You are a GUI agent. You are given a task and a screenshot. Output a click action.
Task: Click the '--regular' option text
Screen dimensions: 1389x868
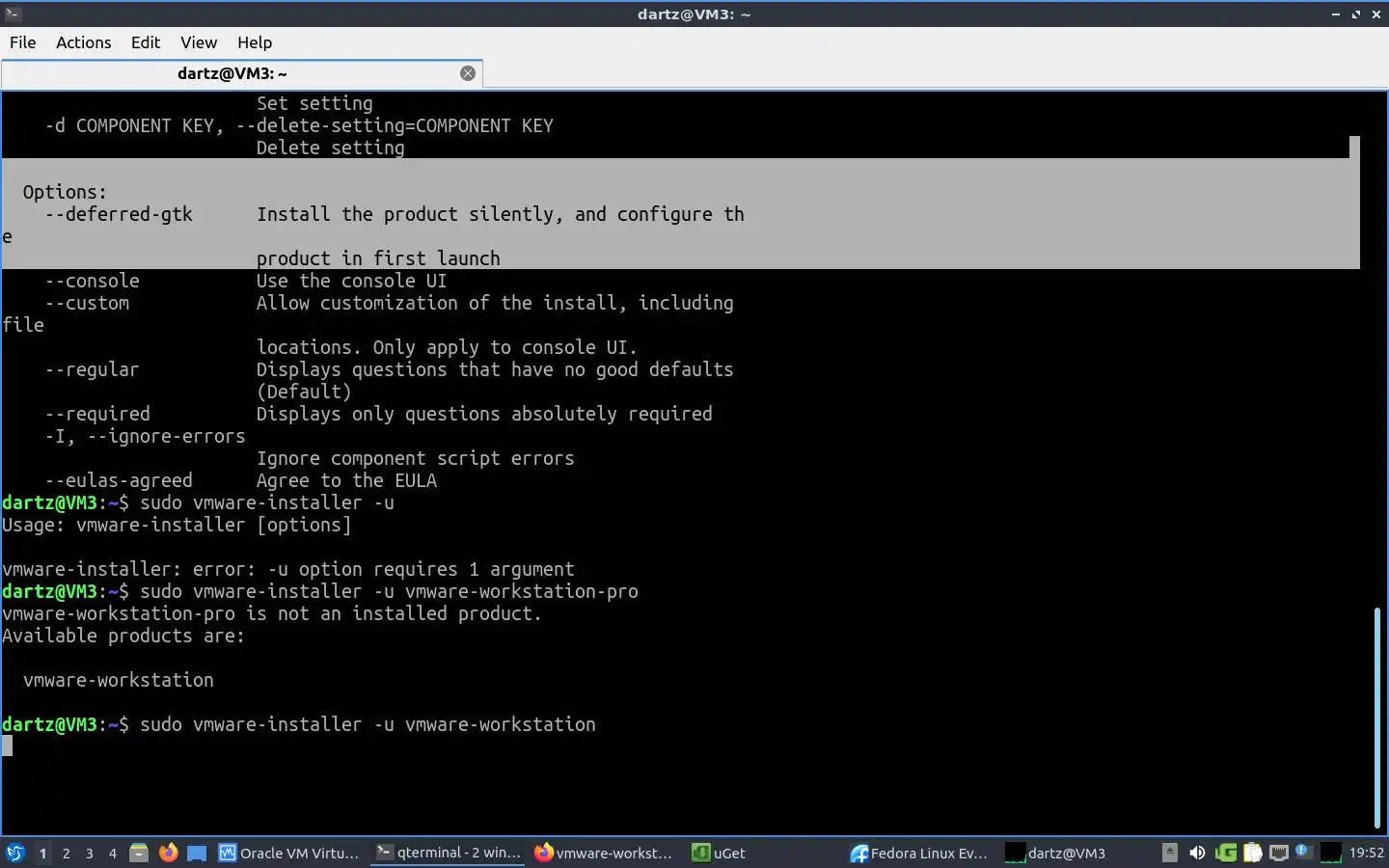click(92, 369)
